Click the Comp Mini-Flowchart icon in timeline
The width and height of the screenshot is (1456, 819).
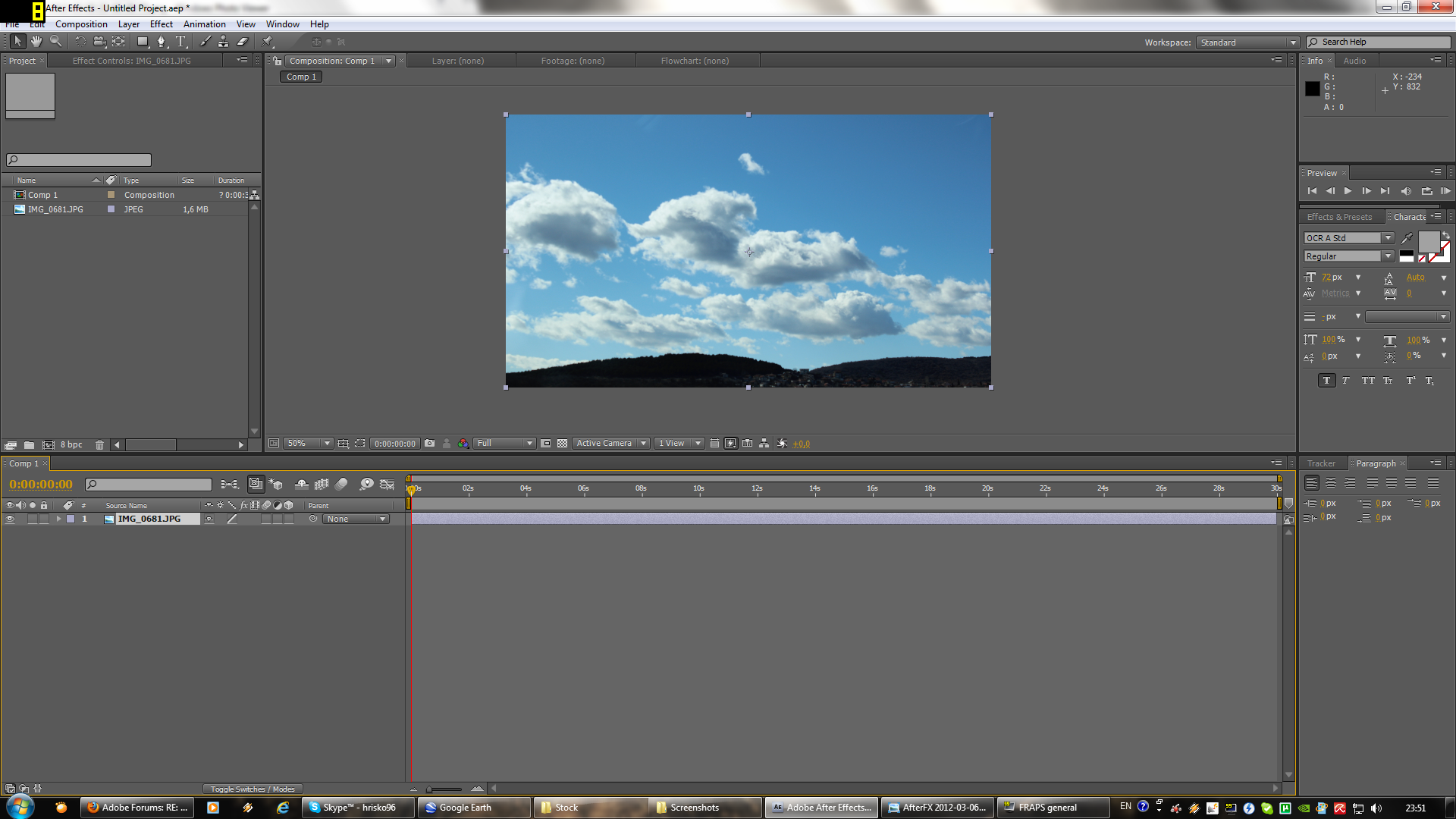(x=229, y=484)
